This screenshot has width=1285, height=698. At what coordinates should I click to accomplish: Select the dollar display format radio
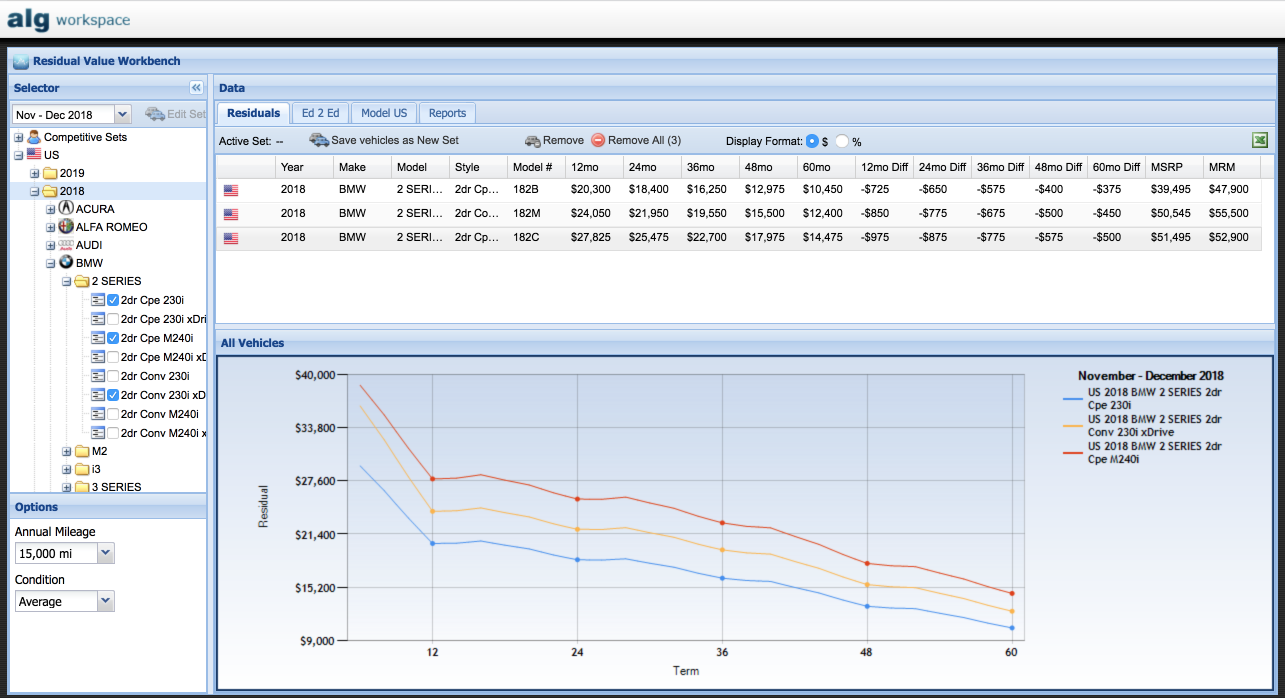[812, 141]
